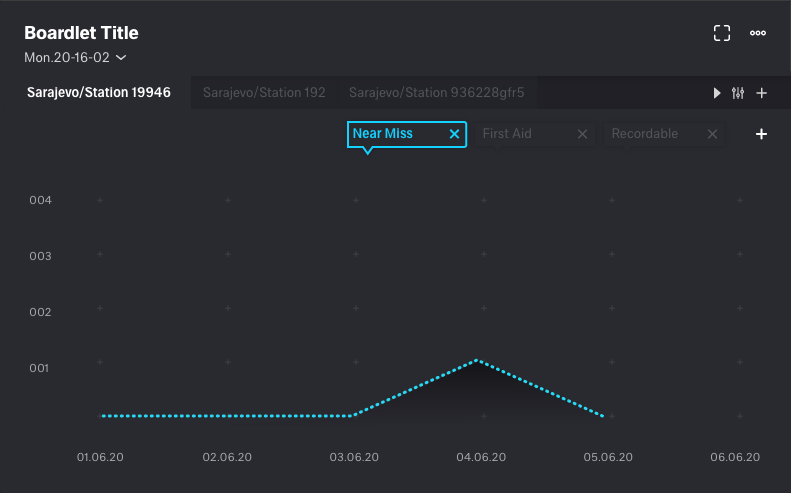Open the filter sliders settings icon
Image resolution: width=791 pixels, height=493 pixels.
[738, 93]
